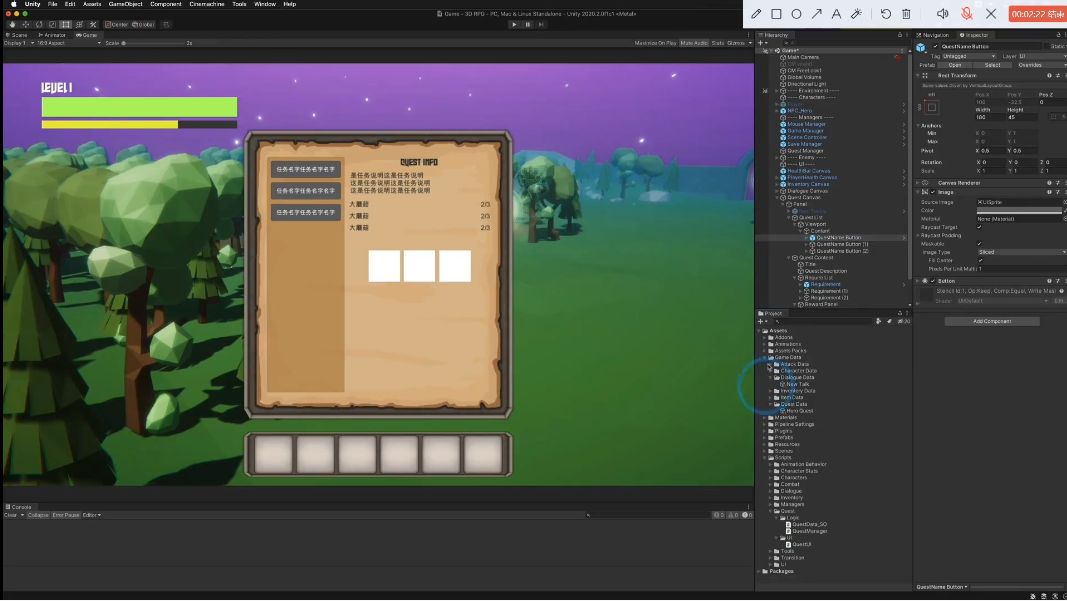This screenshot has width=1067, height=601.
Task: Click the prefab Open button
Action: (955, 65)
